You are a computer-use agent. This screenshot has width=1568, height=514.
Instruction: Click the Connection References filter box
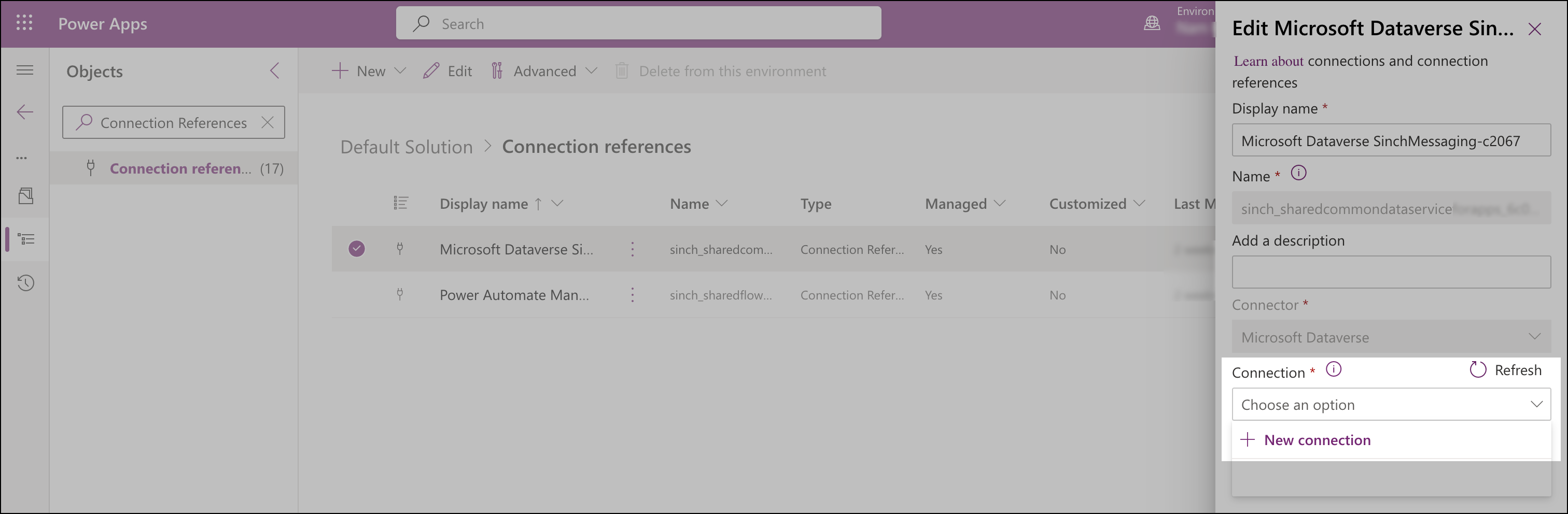click(174, 122)
